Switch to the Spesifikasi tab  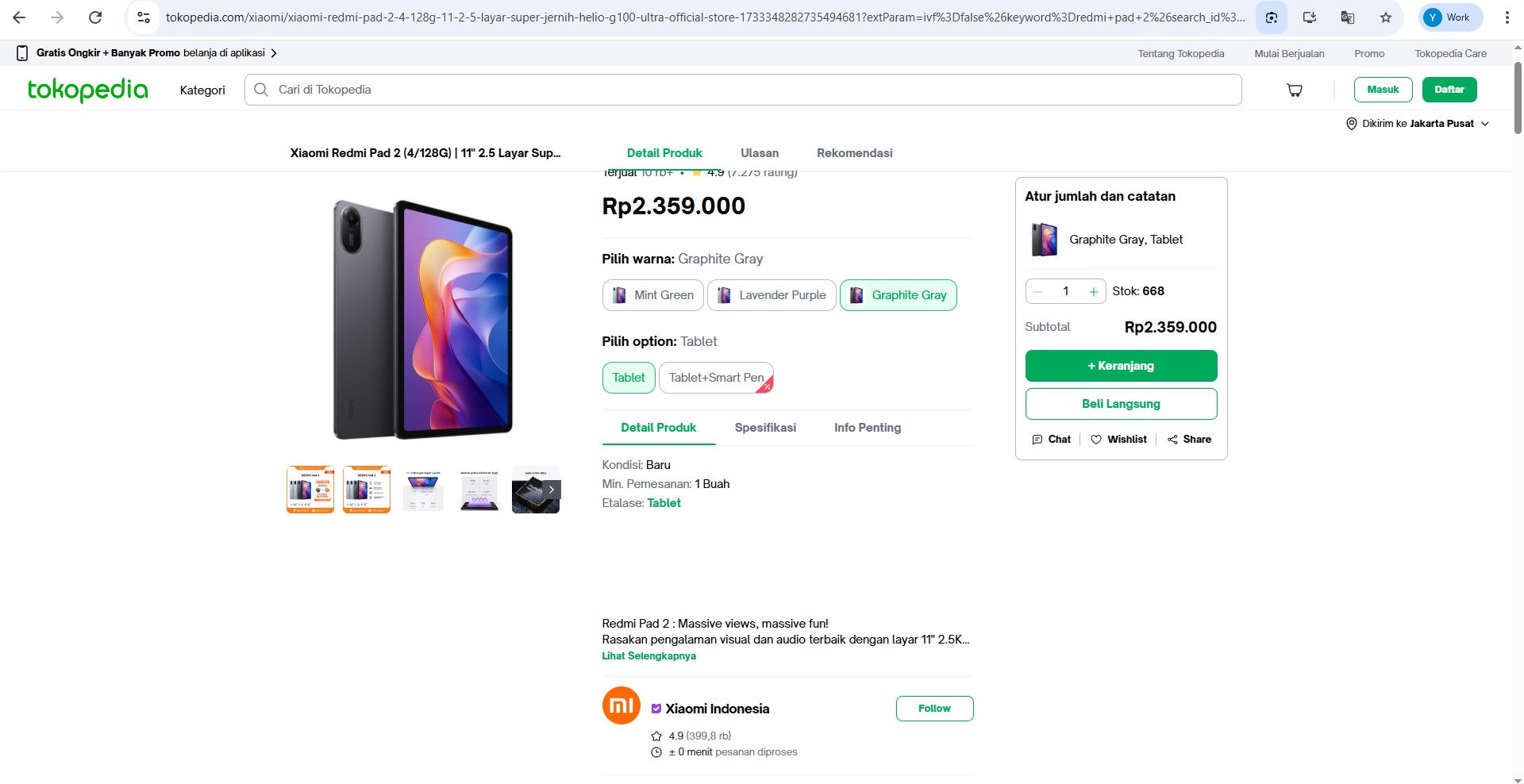pos(765,428)
